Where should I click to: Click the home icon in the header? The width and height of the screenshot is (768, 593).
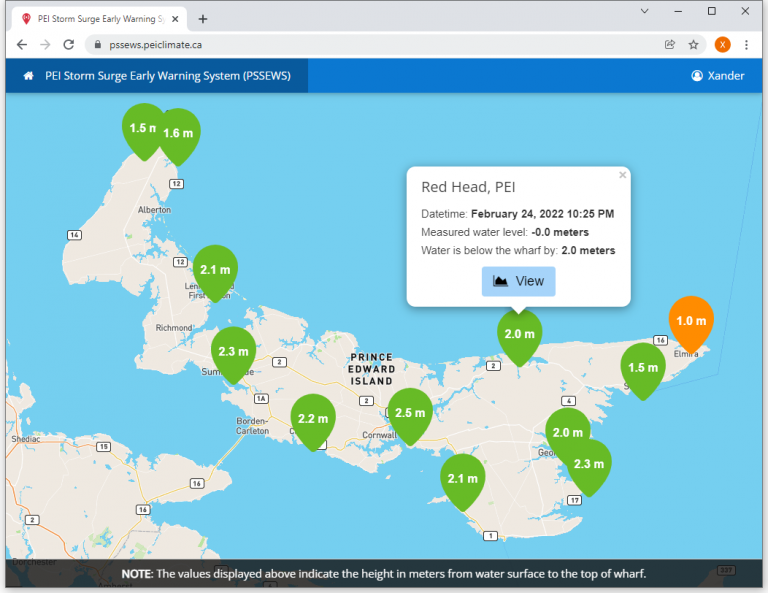pos(29,76)
